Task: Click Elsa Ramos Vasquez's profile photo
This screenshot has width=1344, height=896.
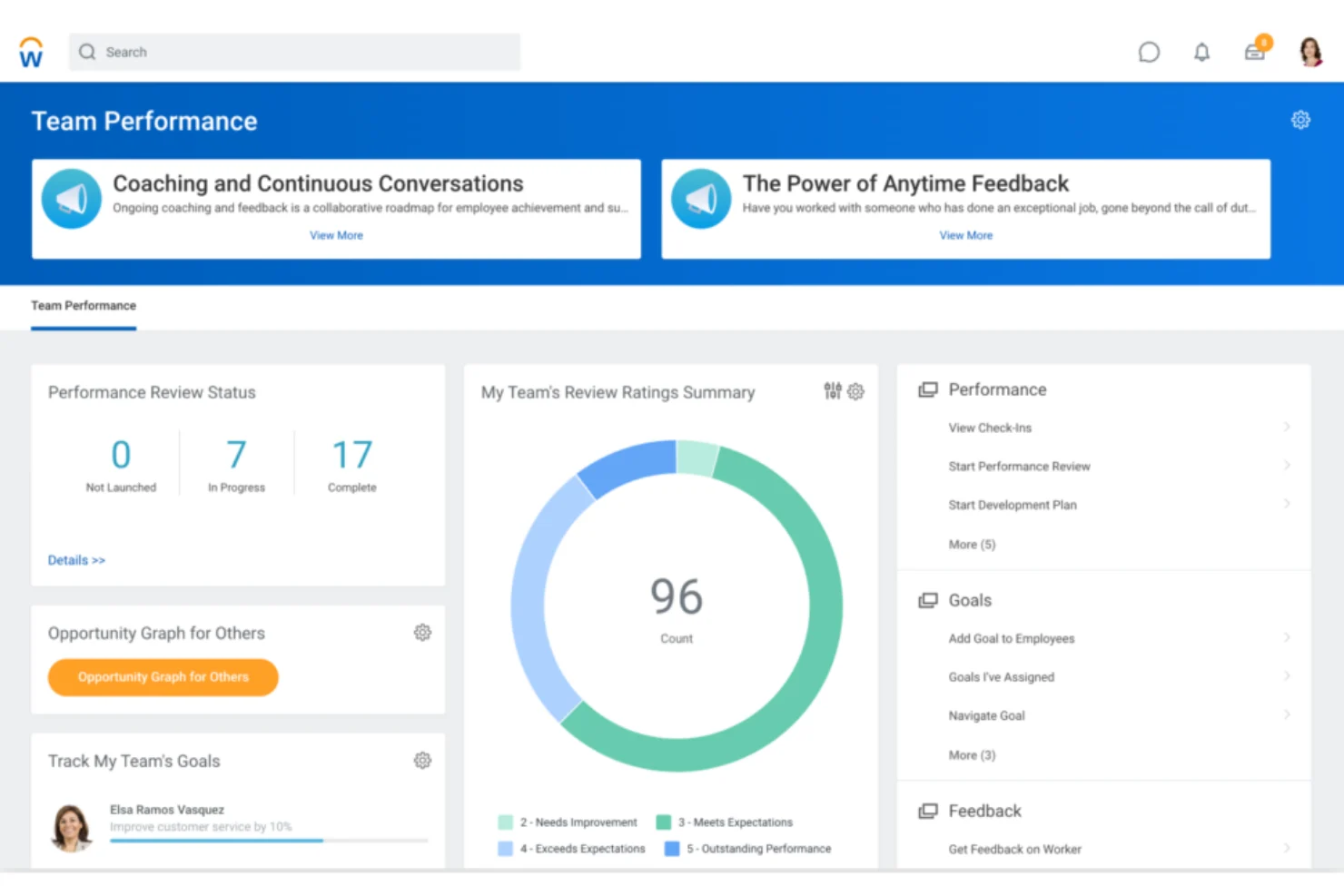Action: pos(72,827)
